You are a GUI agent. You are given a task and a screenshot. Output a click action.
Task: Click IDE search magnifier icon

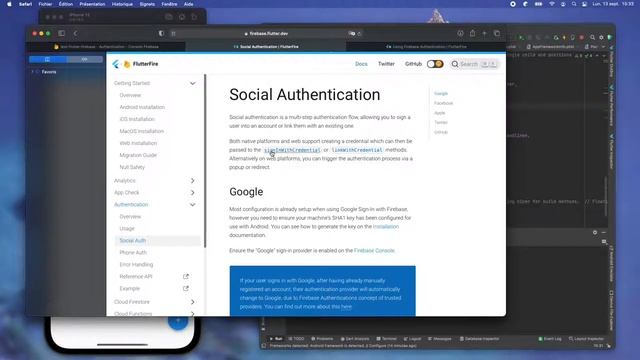[x=592, y=37]
